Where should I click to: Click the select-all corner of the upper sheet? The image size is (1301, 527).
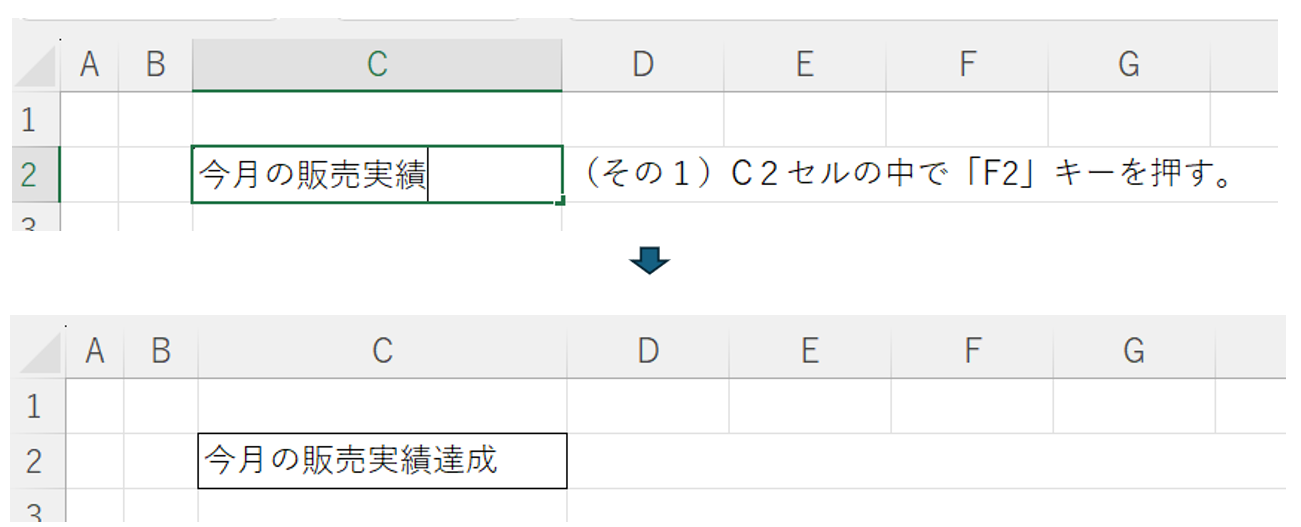click(37, 66)
